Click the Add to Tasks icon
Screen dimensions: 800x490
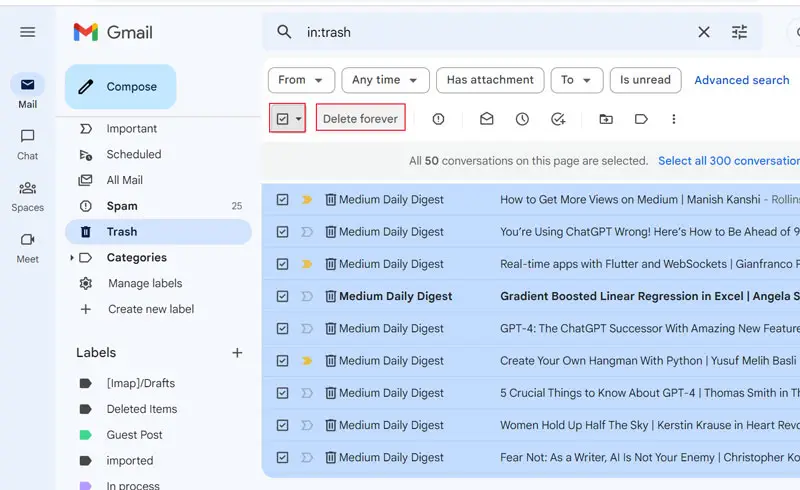(558, 119)
